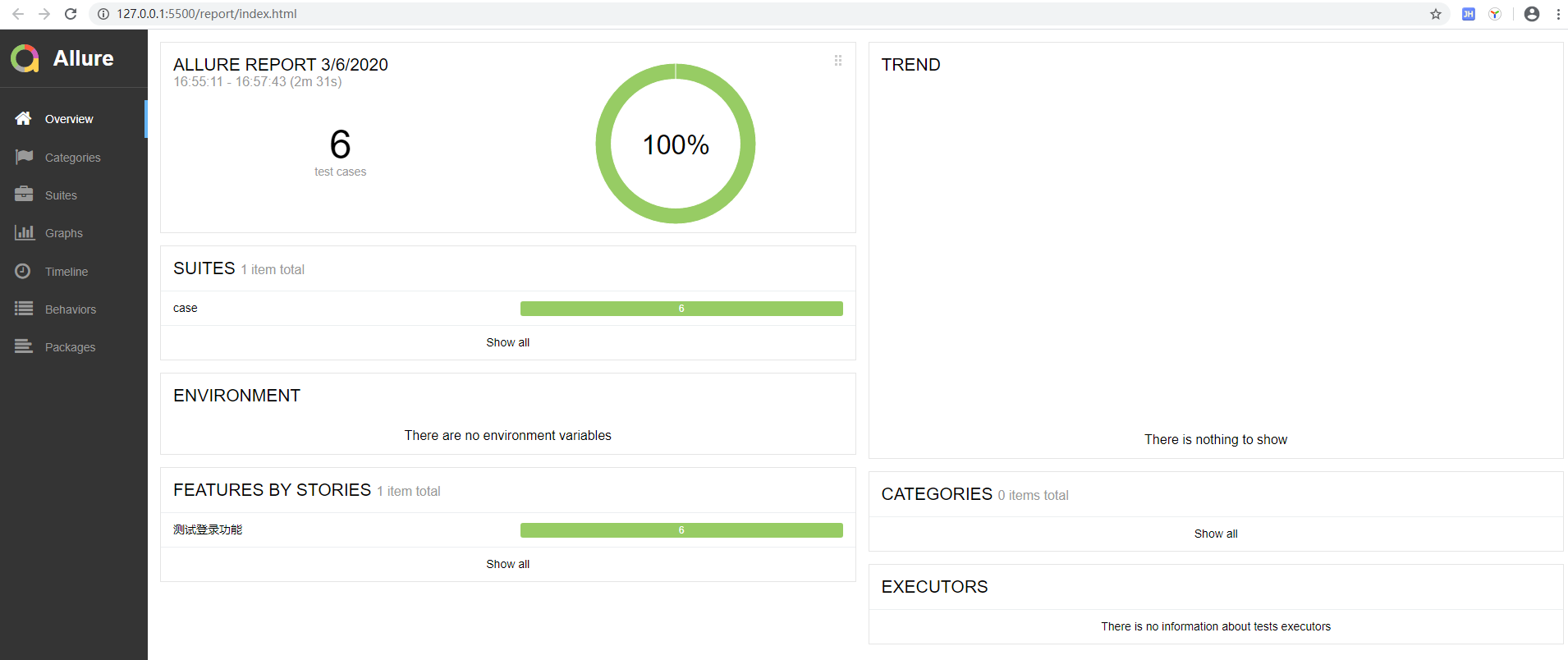This screenshot has height=660, width=1568.
Task: Open the JH browser extension
Action: tap(1469, 14)
